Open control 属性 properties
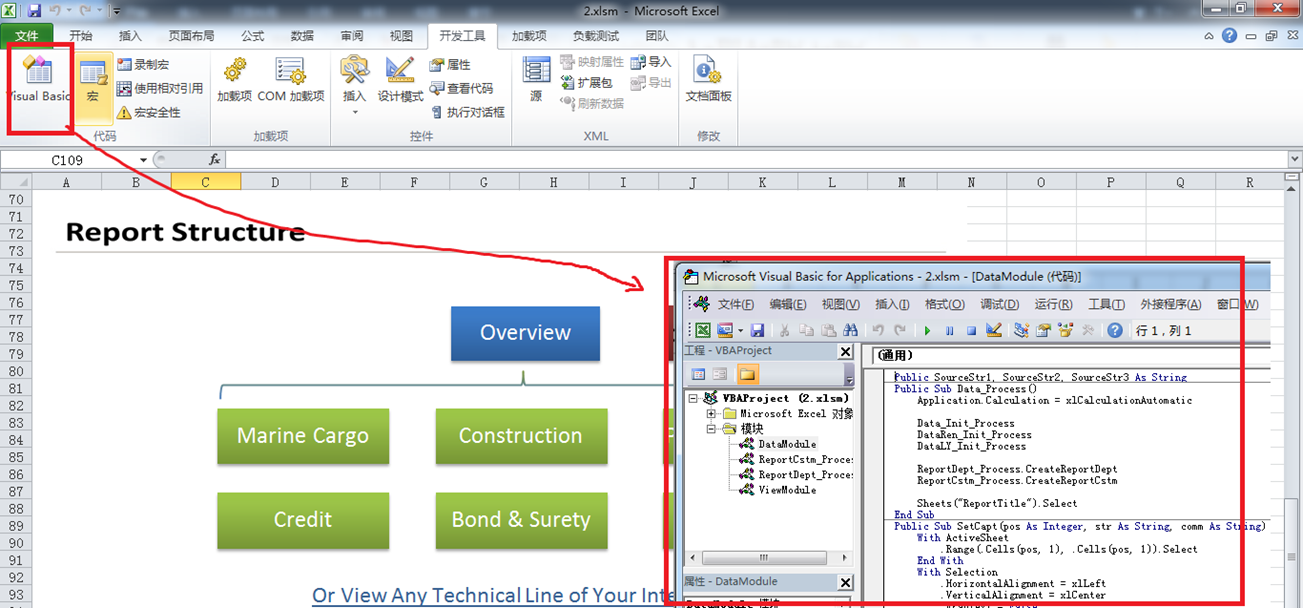 (450, 64)
